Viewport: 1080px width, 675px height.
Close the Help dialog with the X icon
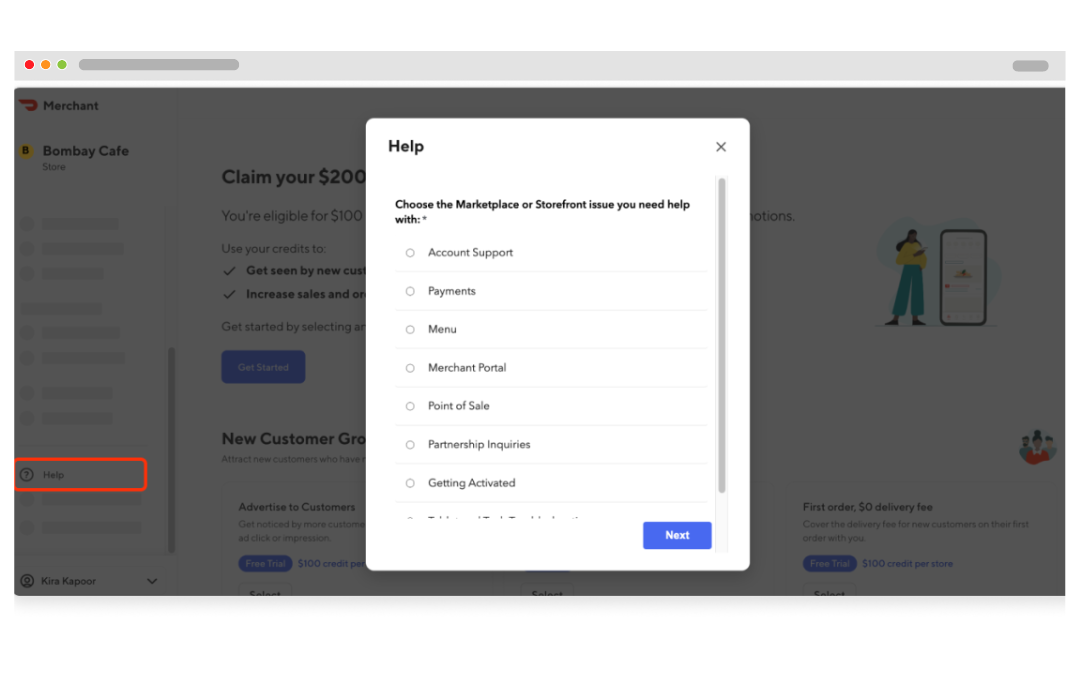[x=720, y=147]
